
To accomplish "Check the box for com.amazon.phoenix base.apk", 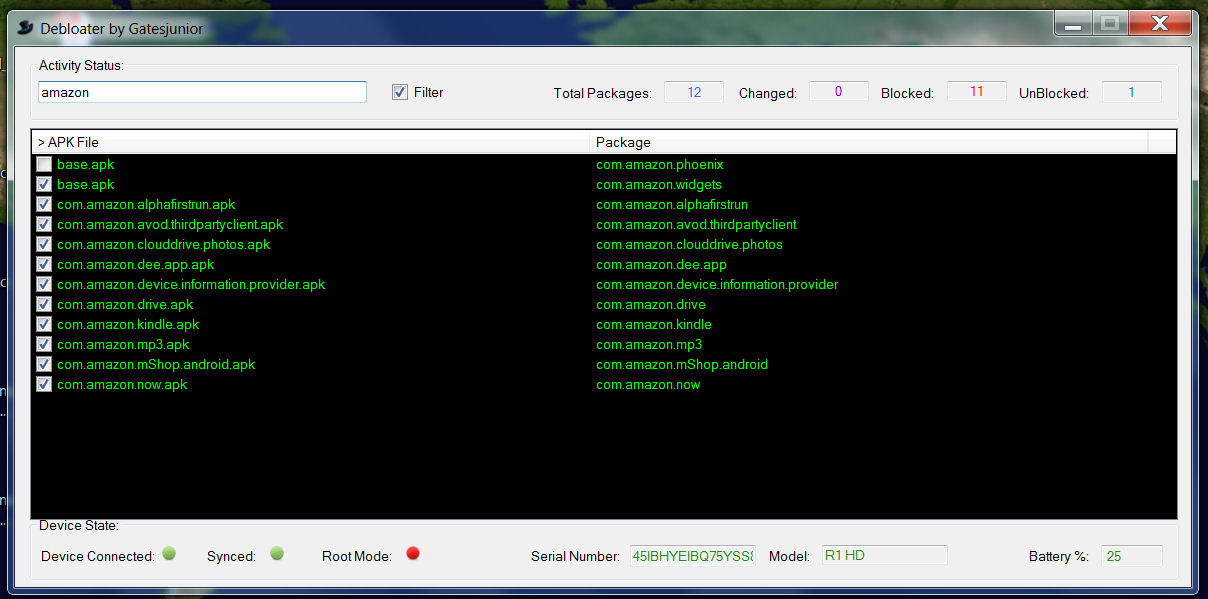I will [x=44, y=164].
